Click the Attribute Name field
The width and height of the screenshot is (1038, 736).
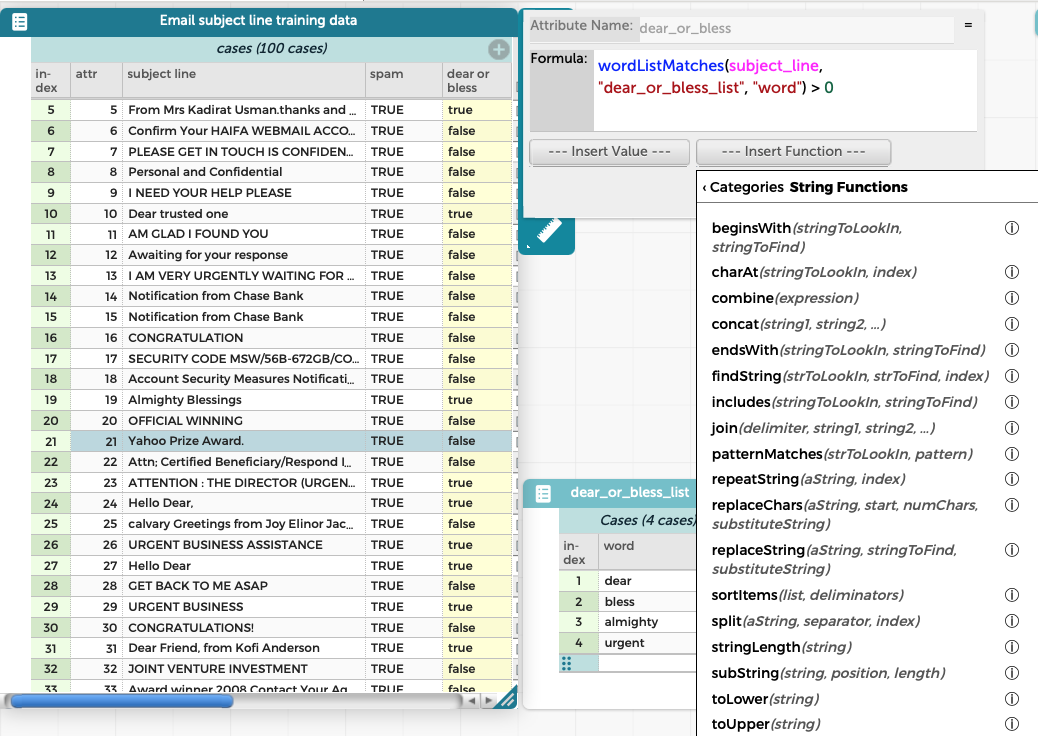coord(794,29)
